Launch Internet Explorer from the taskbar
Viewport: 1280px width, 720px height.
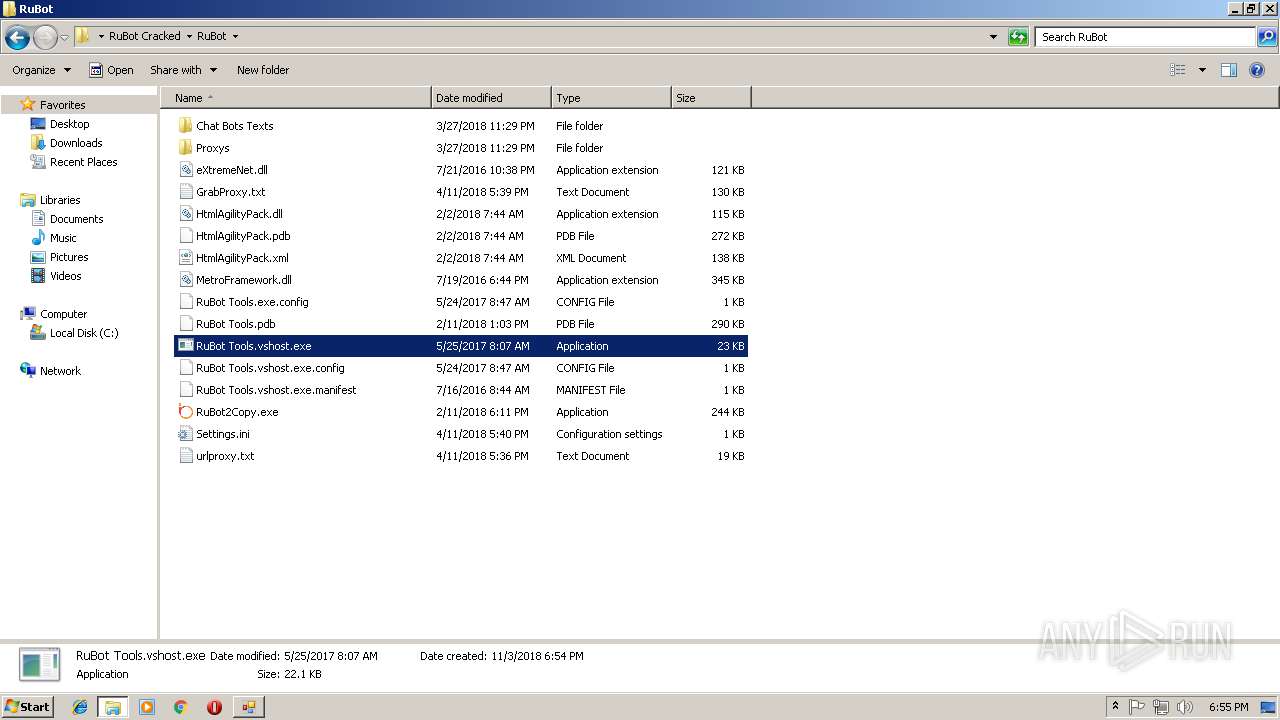click(80, 707)
